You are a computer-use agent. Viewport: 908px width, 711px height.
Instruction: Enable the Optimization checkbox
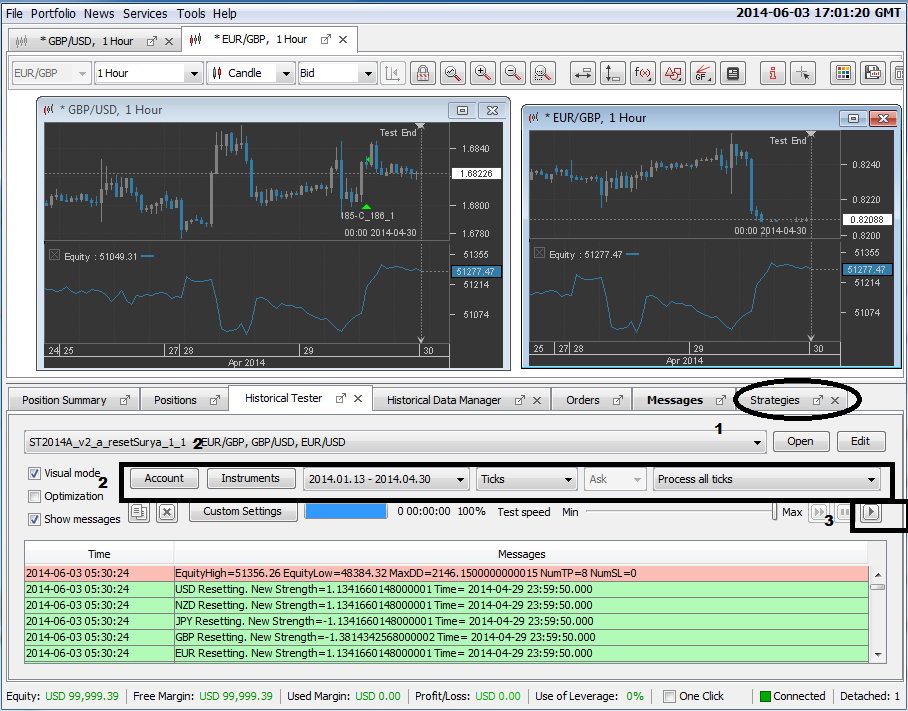(x=35, y=496)
